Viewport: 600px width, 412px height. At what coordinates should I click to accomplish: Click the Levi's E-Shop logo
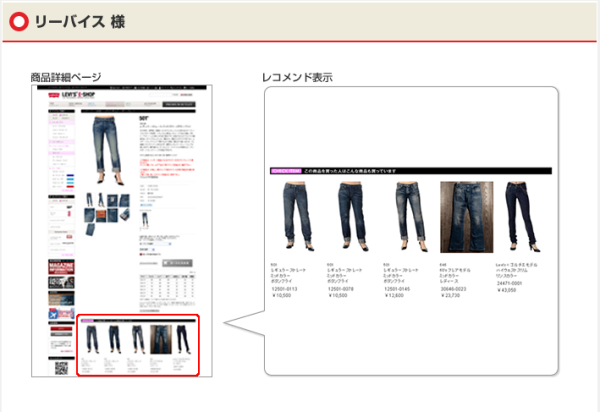click(72, 95)
